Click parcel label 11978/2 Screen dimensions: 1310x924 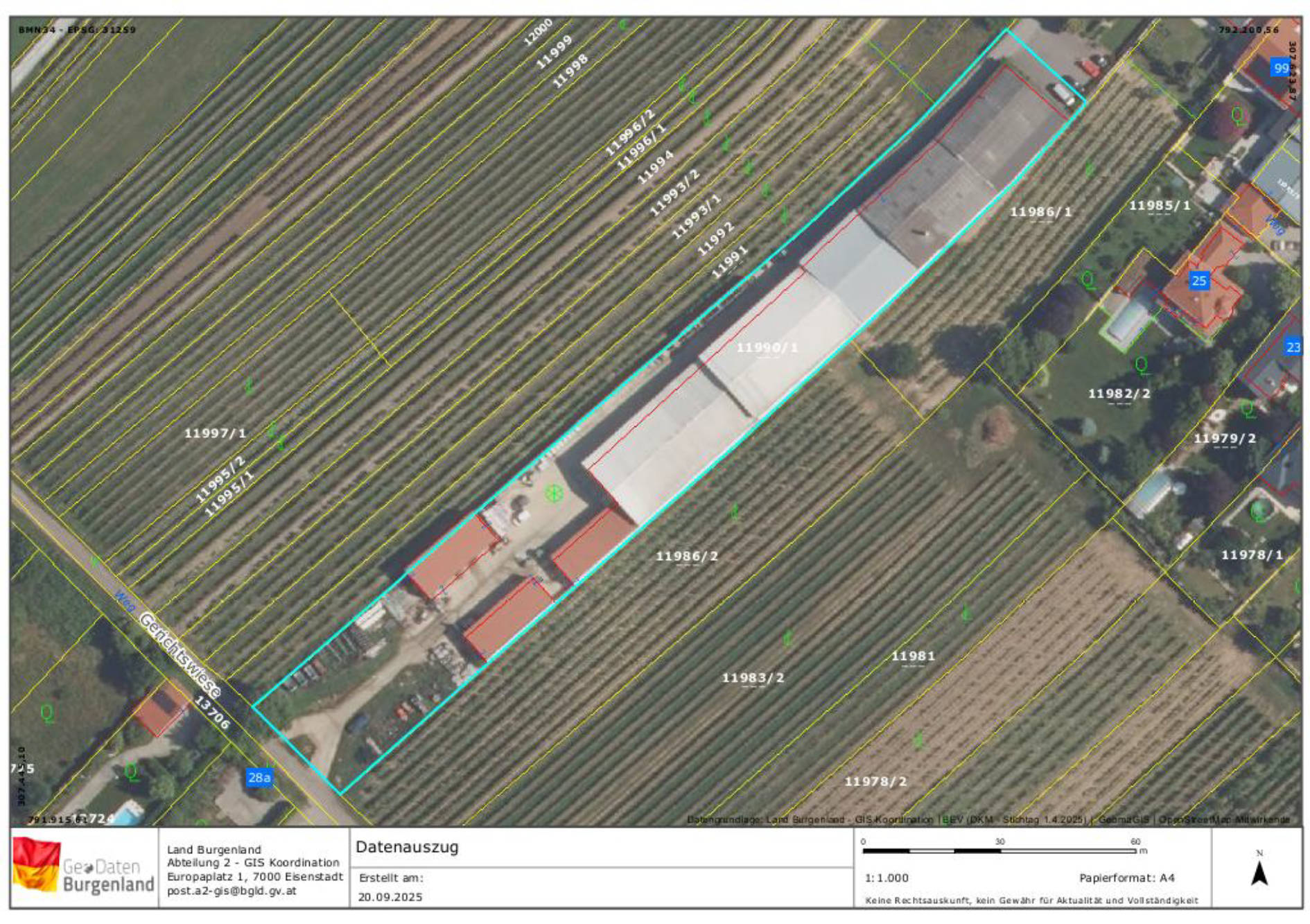[875, 781]
